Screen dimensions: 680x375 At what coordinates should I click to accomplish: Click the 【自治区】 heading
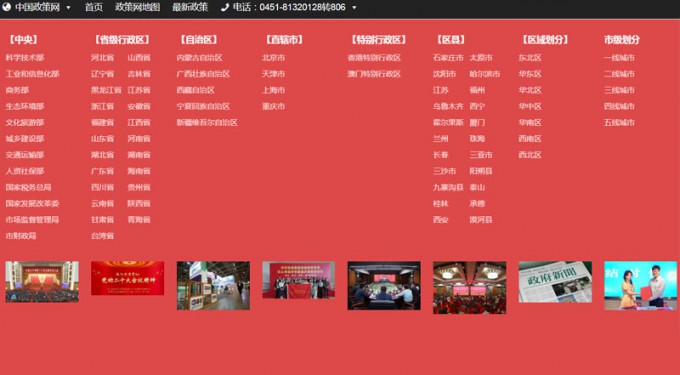click(x=199, y=40)
